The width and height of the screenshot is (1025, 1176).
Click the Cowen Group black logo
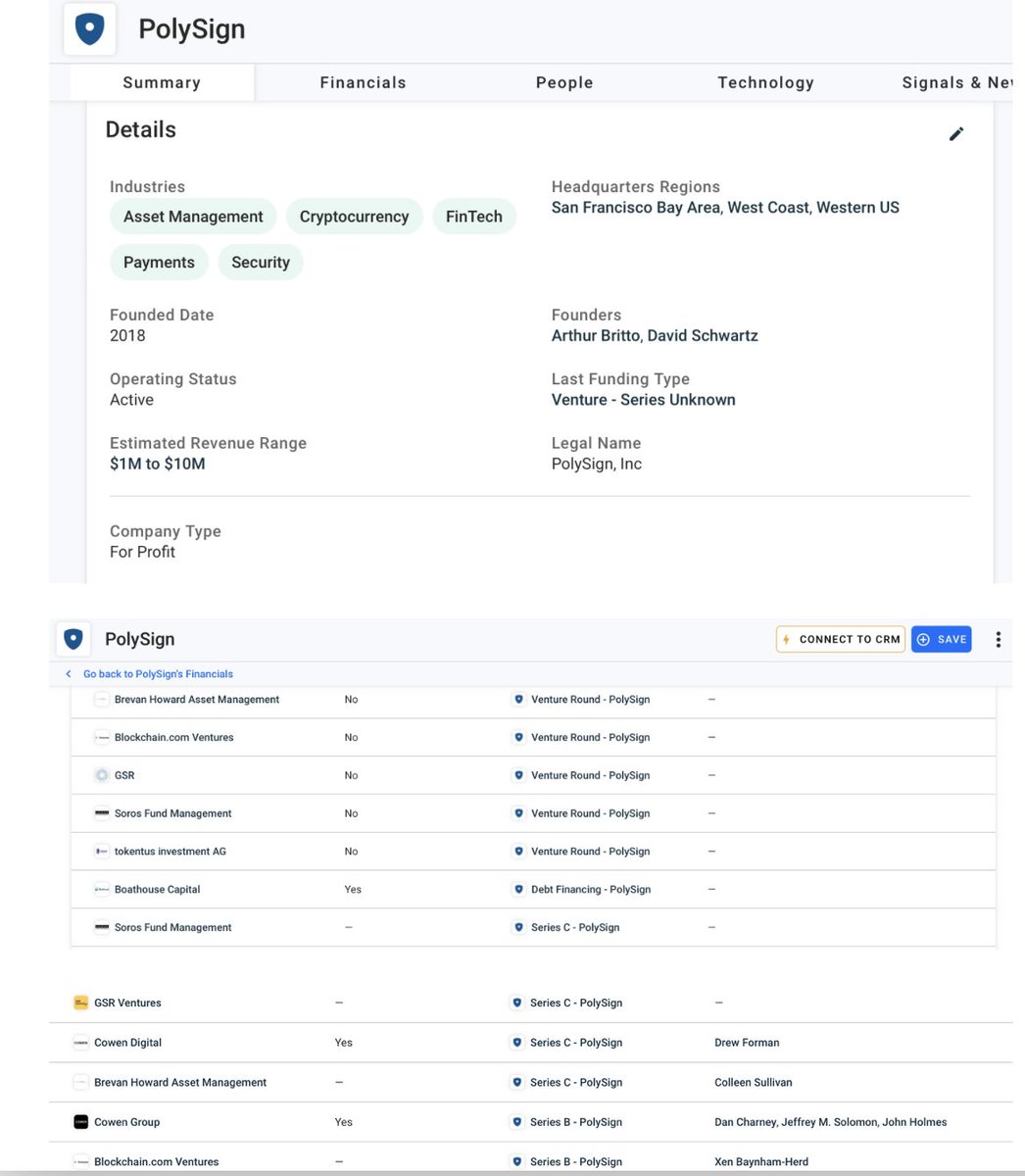click(81, 1122)
